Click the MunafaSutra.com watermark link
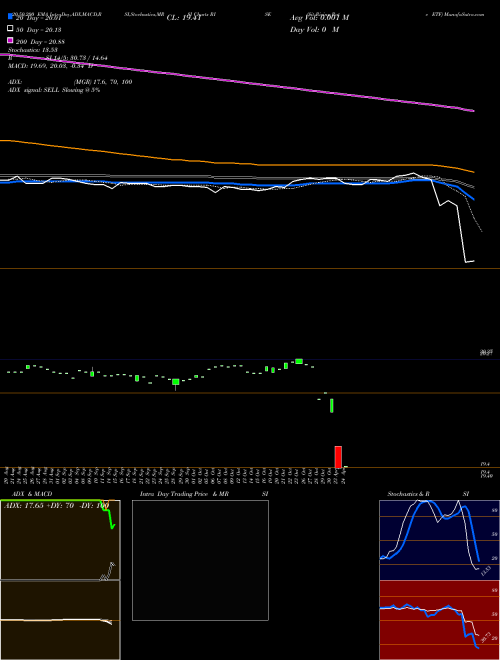The width and height of the screenshot is (500, 660). pos(464,14)
